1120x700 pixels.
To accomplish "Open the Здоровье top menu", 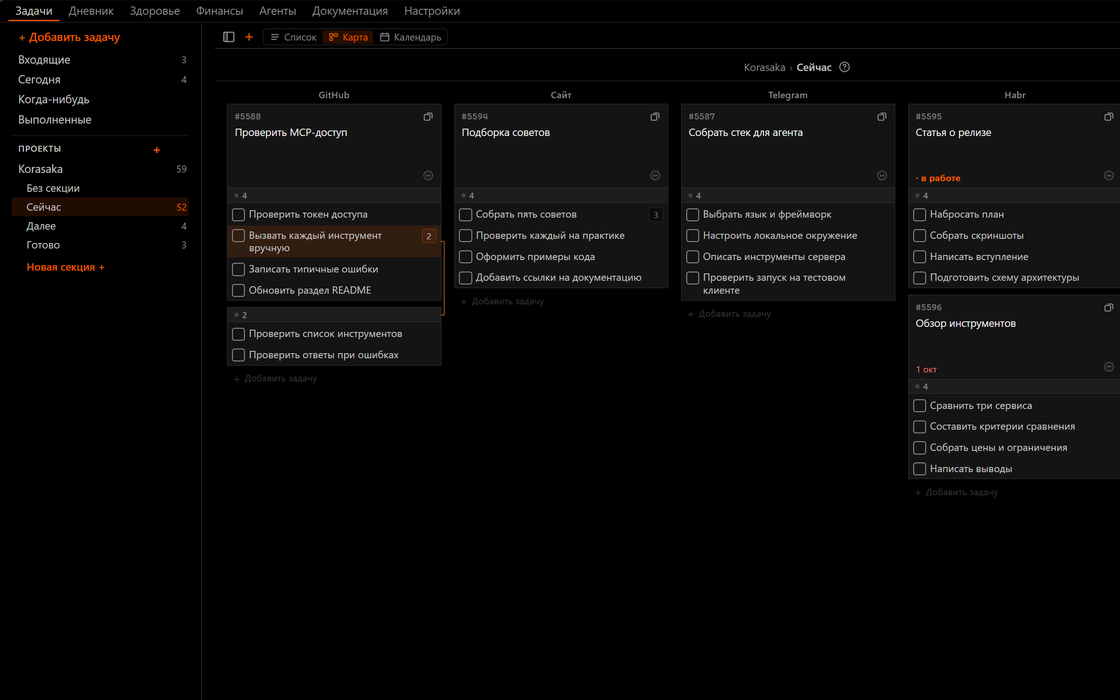I will tap(155, 11).
